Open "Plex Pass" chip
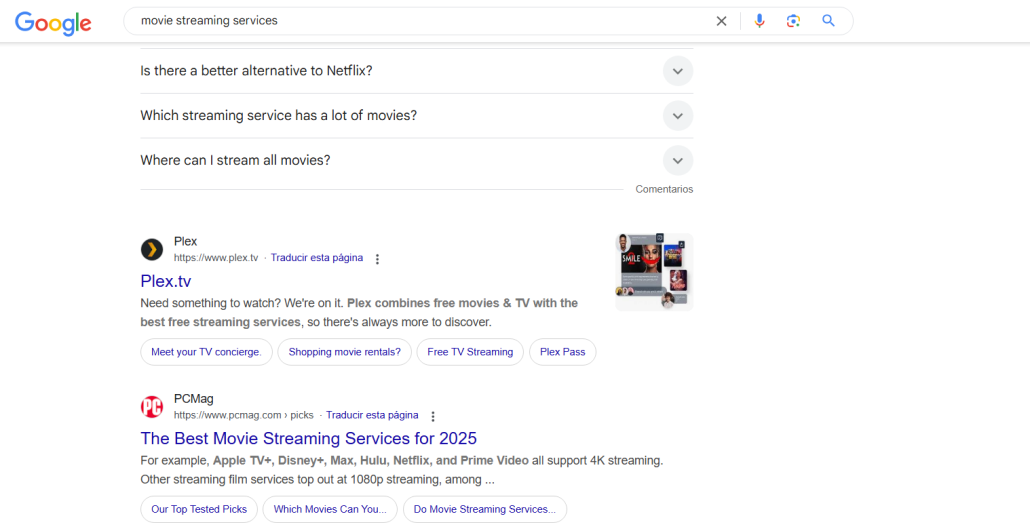The image size is (1030, 531). [x=562, y=352]
